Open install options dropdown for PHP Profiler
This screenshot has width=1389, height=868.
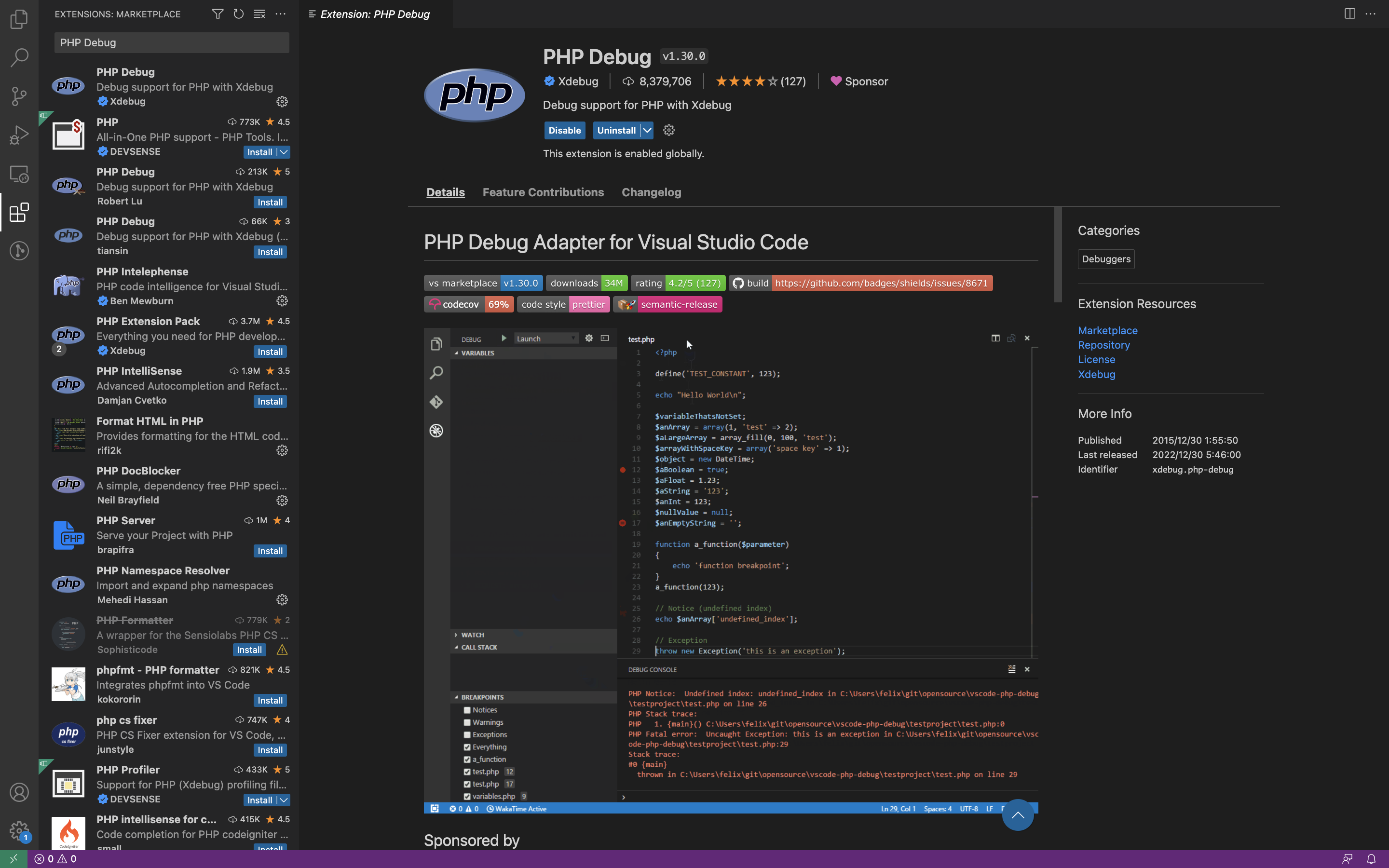(x=284, y=800)
